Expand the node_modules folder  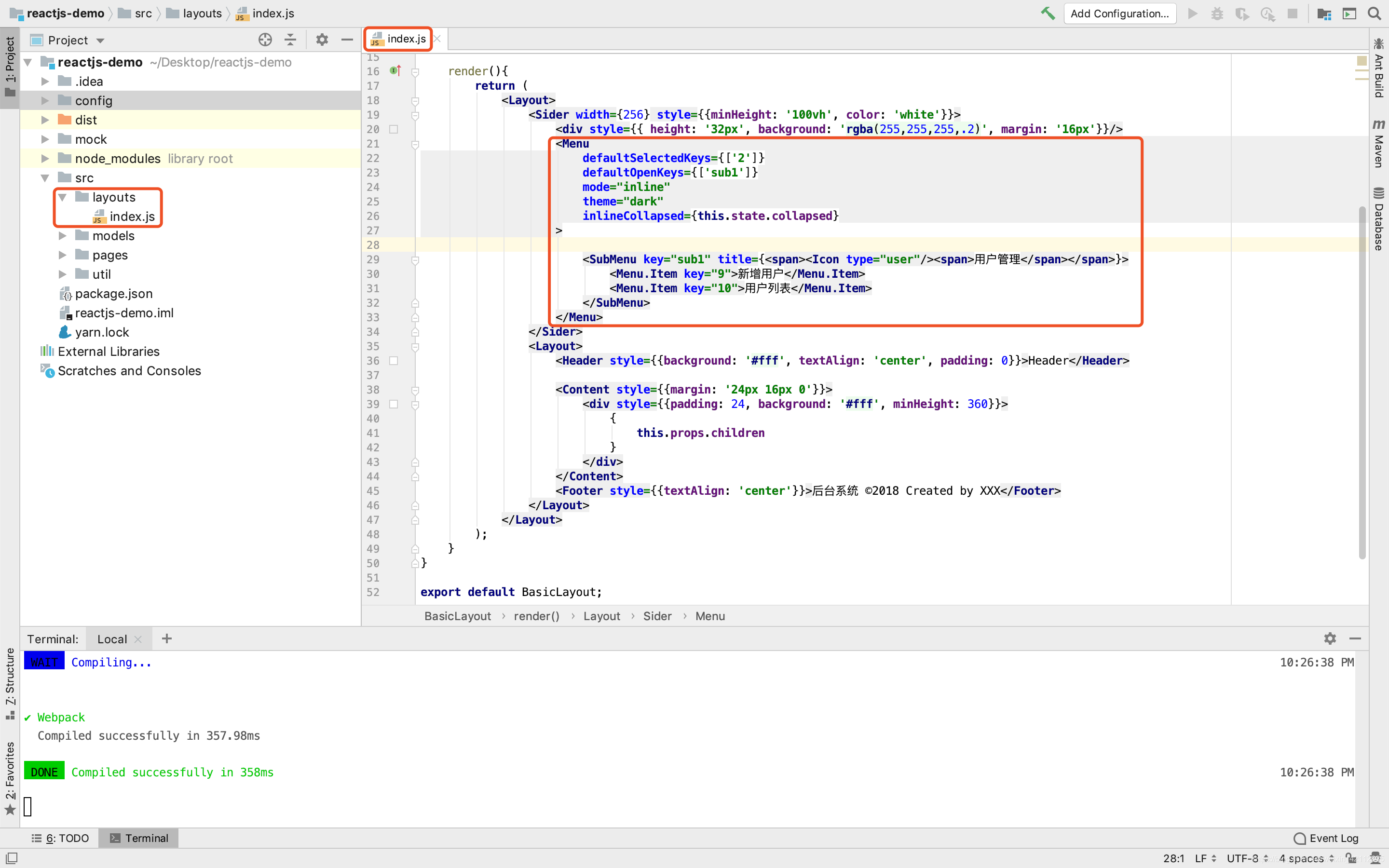(45, 159)
